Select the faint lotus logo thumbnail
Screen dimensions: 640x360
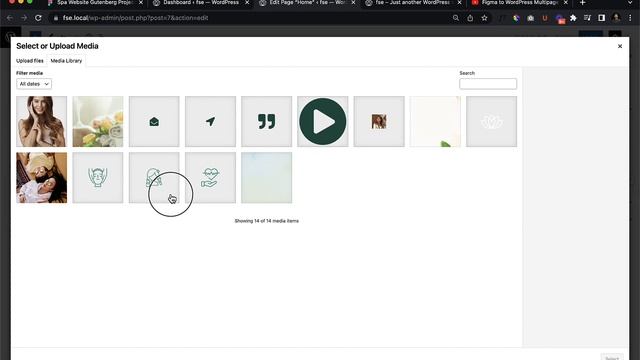pos(491,121)
